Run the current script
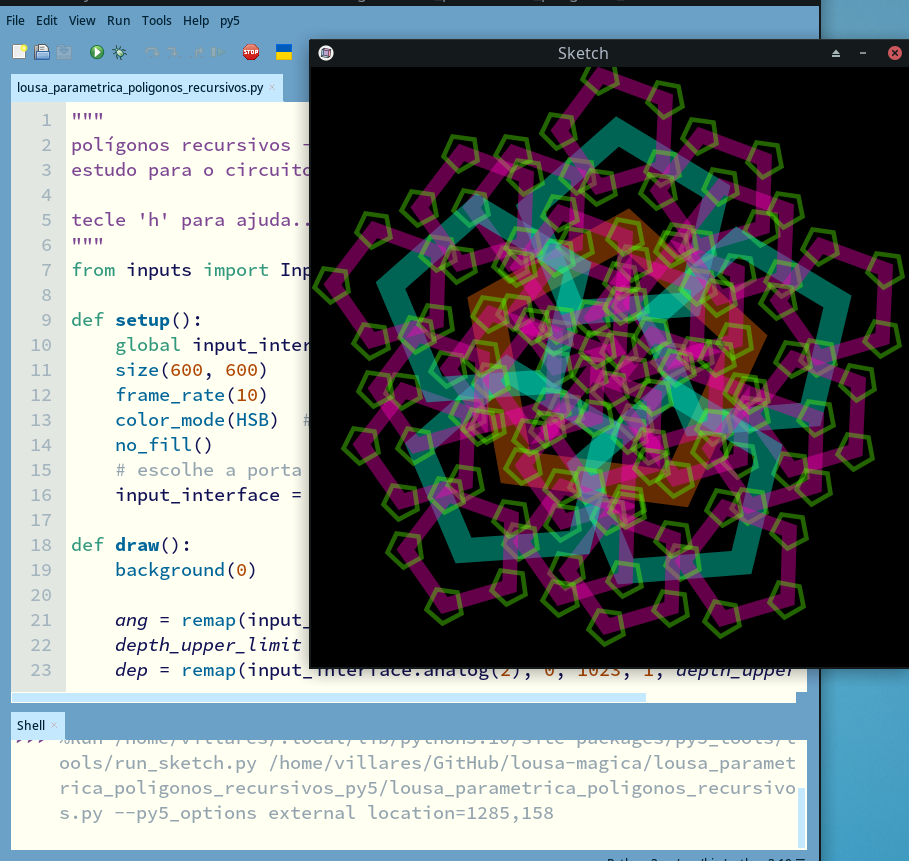 tap(95, 51)
